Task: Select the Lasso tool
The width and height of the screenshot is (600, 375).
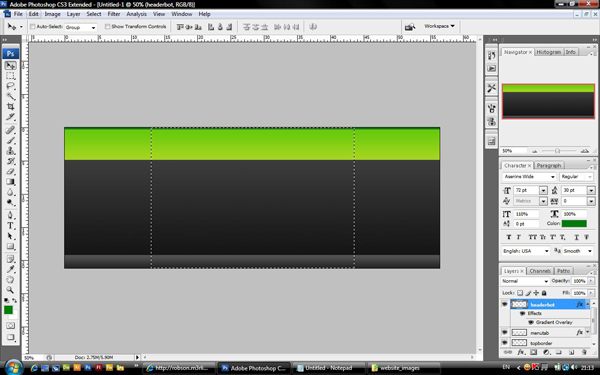Action: pyautogui.click(x=11, y=86)
